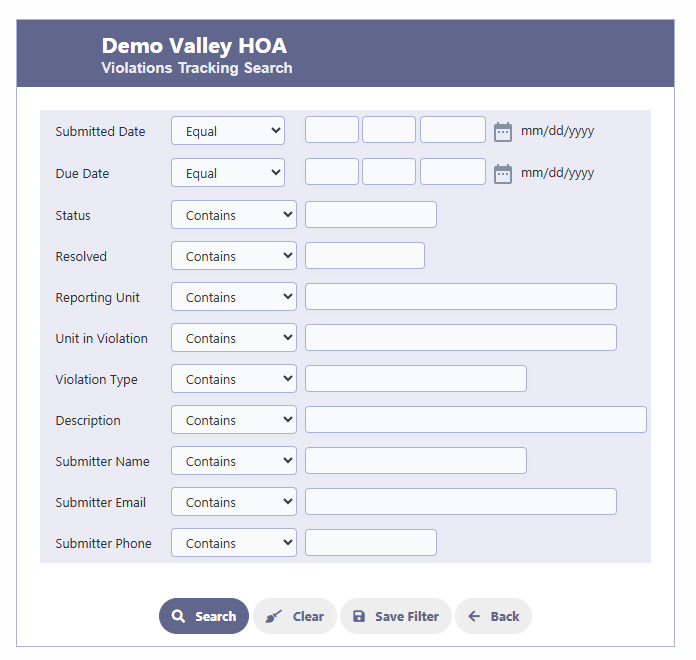Open the Violation Type operator dropdown
The height and width of the screenshot is (660, 696).
(234, 379)
